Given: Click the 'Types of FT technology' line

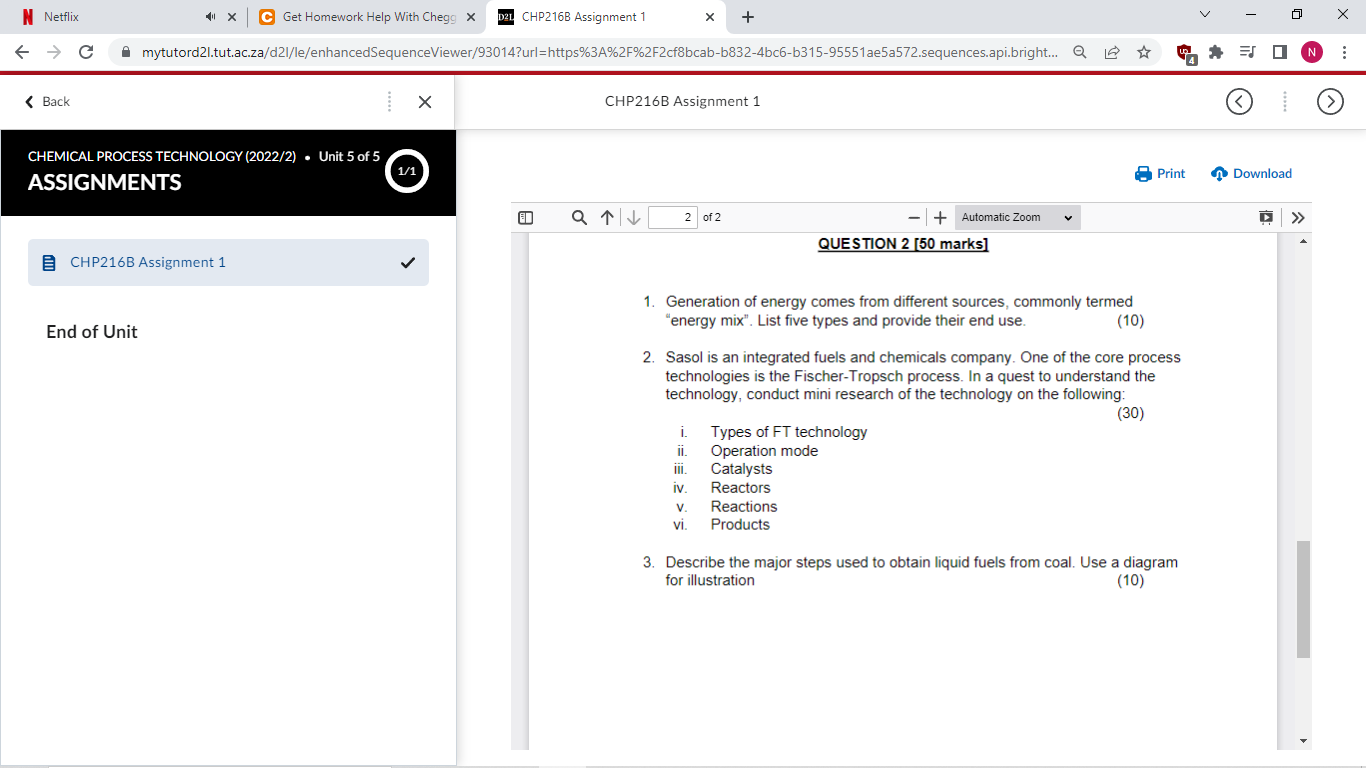Looking at the screenshot, I should (x=789, y=432).
